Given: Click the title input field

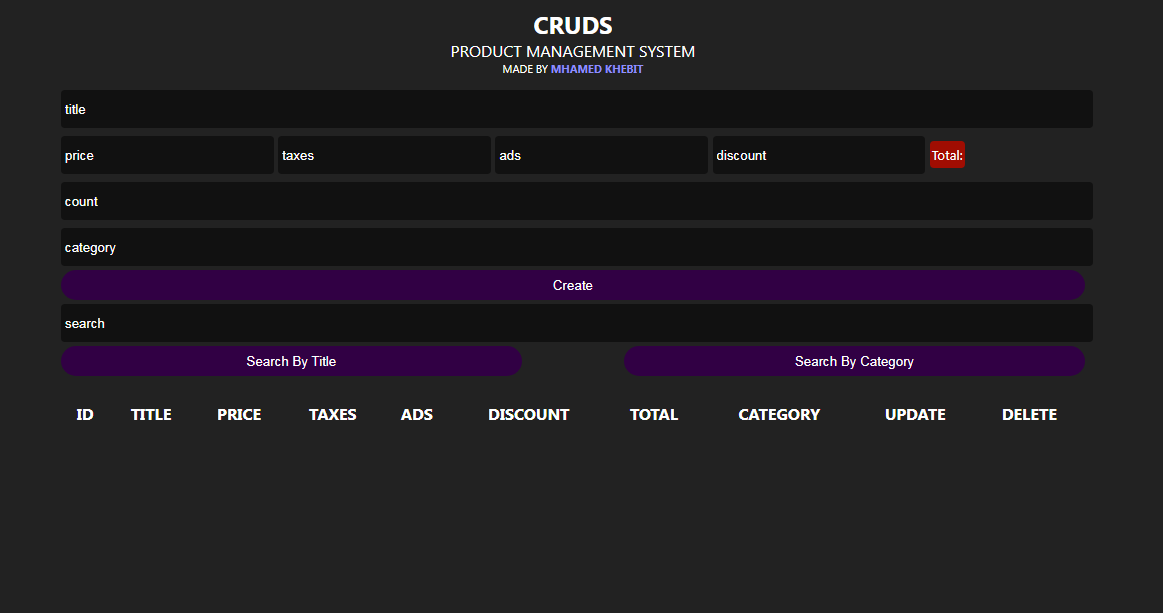Looking at the screenshot, I should pyautogui.click(x=576, y=109).
